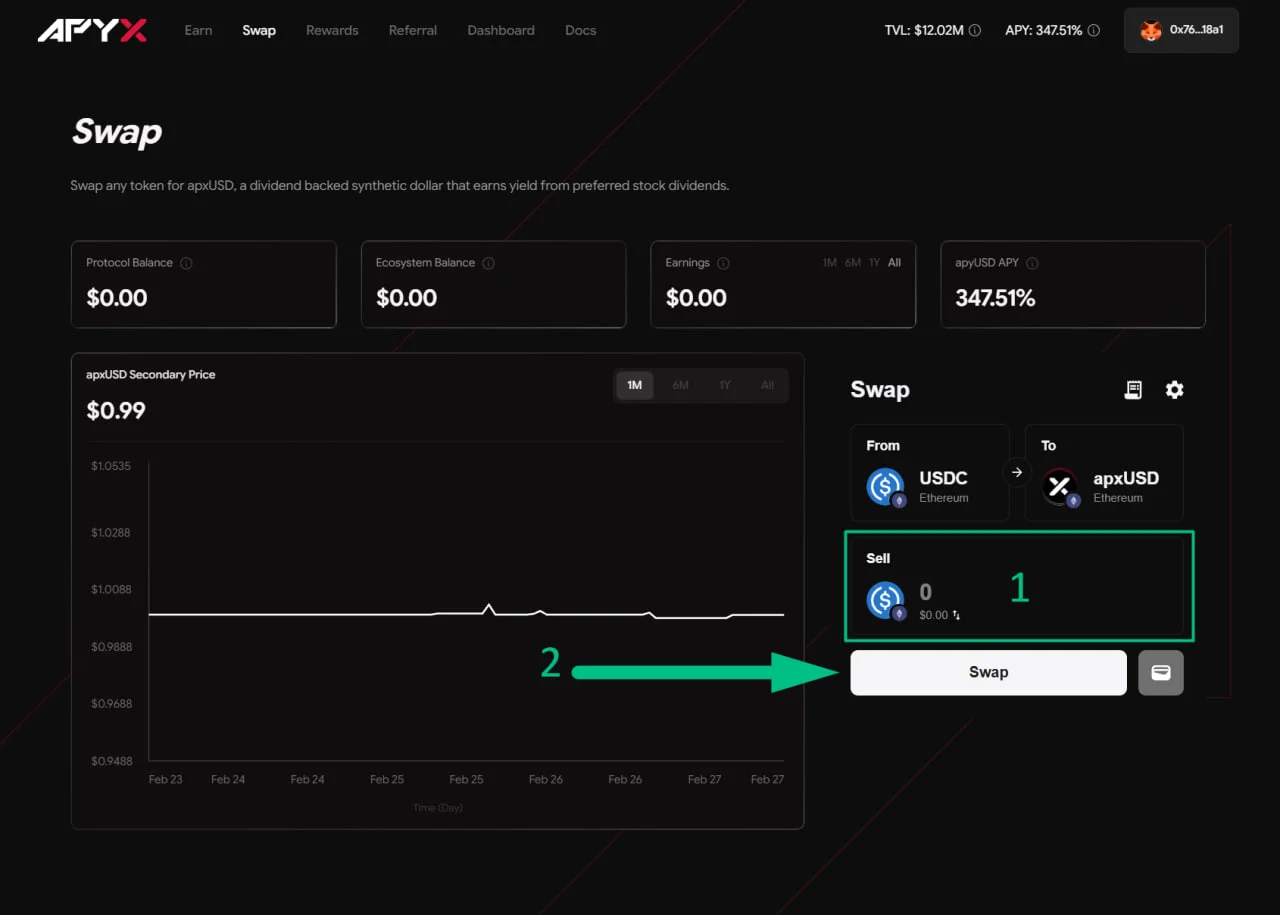
Task: Open the Rewards page
Action: (x=332, y=31)
